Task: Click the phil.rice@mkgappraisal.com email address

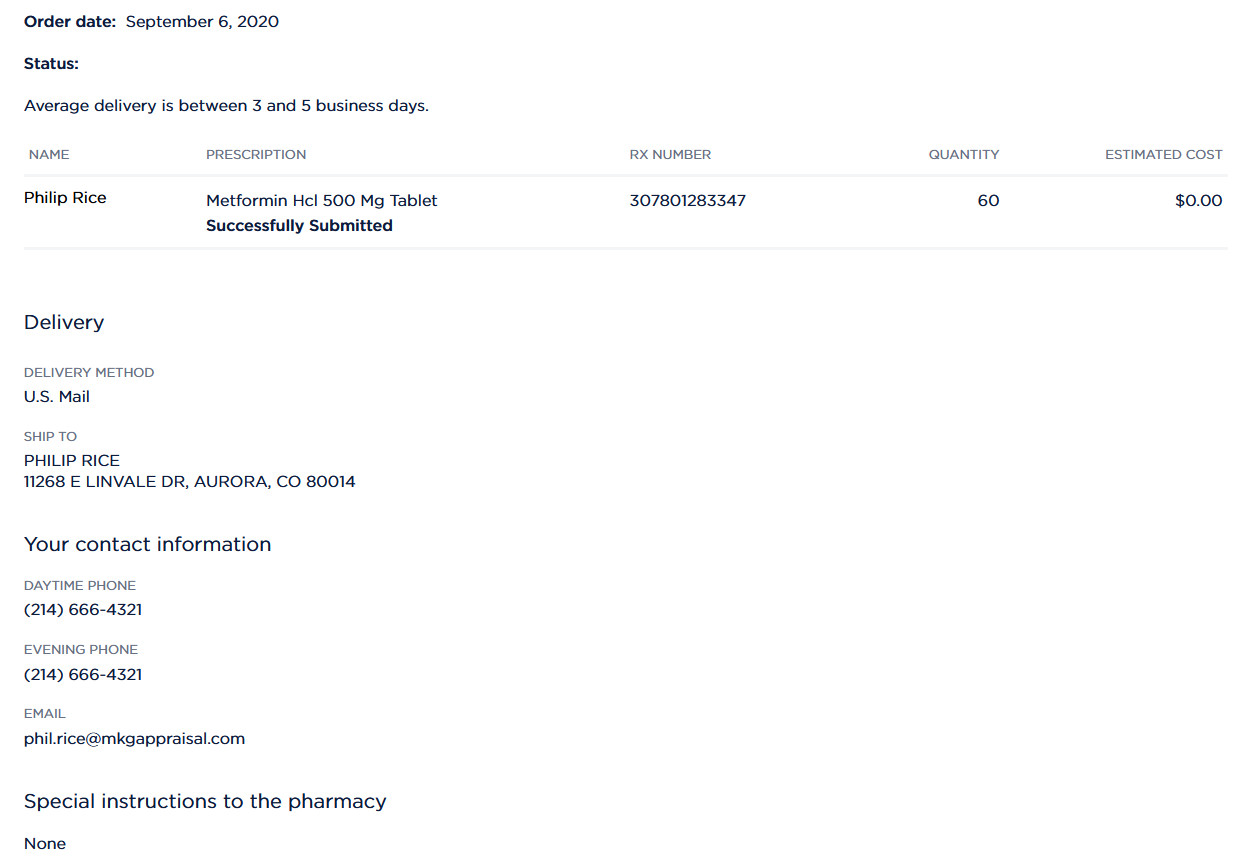Action: point(135,739)
